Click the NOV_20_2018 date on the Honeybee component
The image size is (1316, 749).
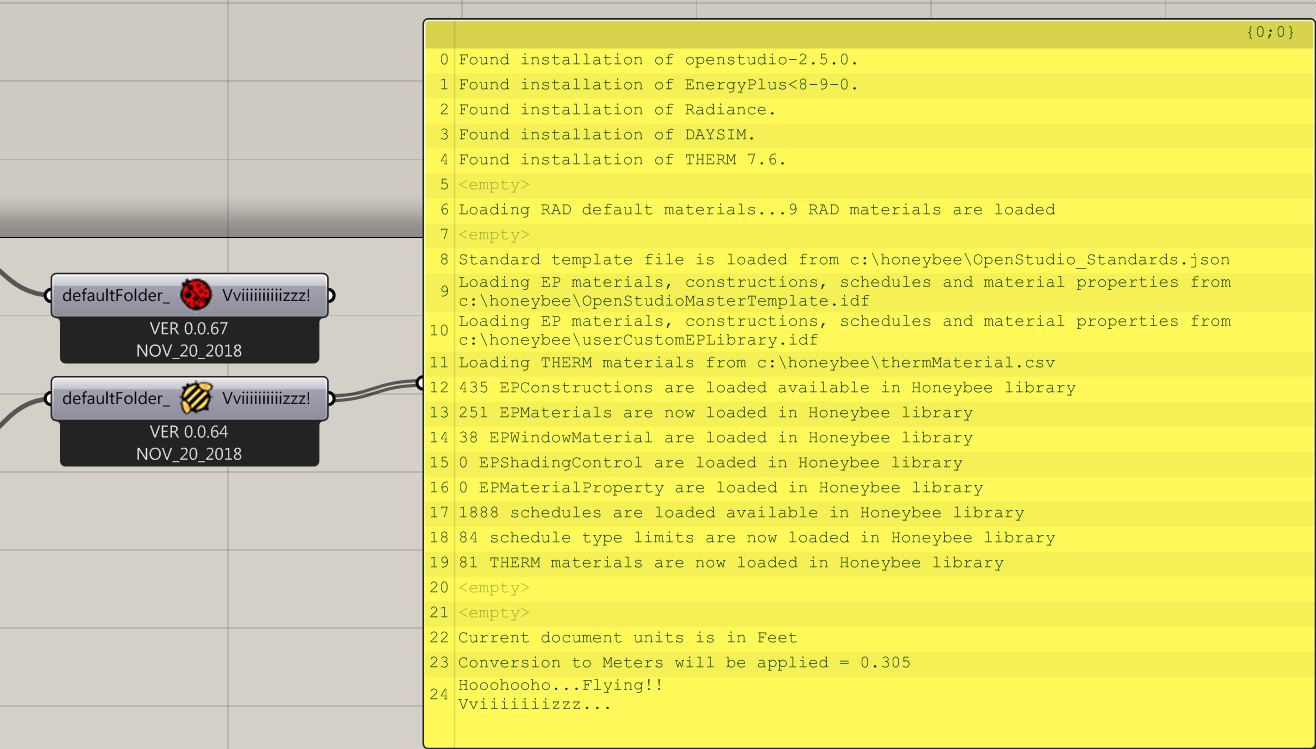pyautogui.click(x=188, y=453)
